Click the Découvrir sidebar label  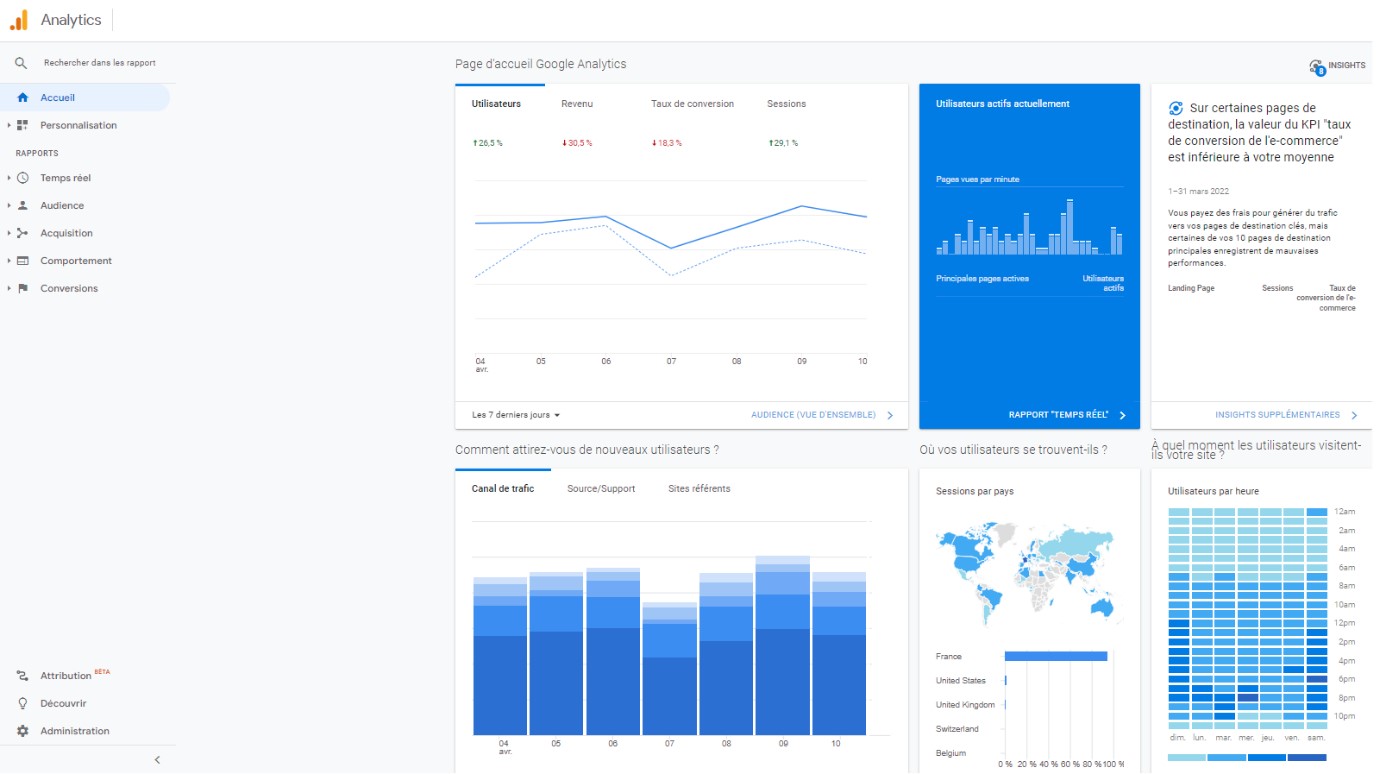point(63,703)
